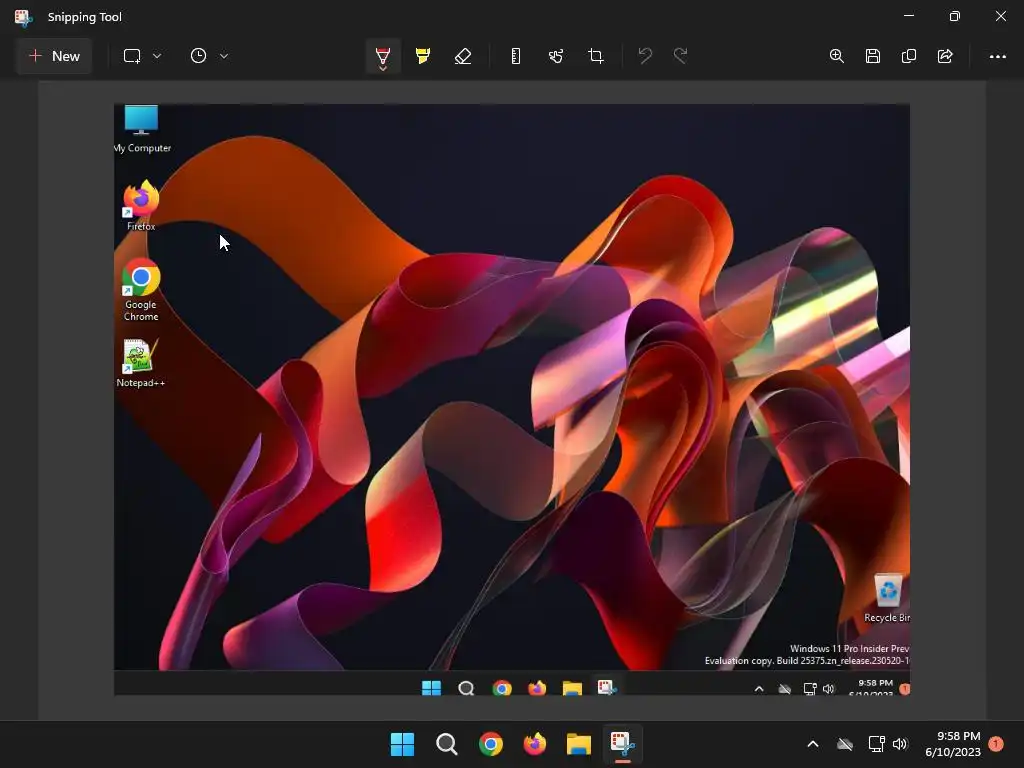Screen dimensions: 1024x768
Task: Click the volume speaker tray icon
Action: 900,744
